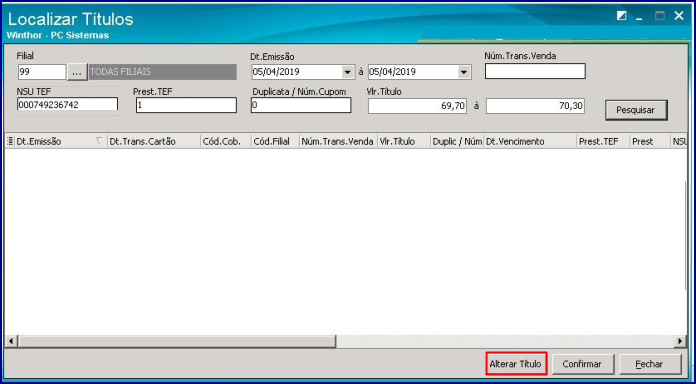Screen dimensions: 696x384
Task: Click the Vlr.Título column header in grid
Action: point(404,142)
